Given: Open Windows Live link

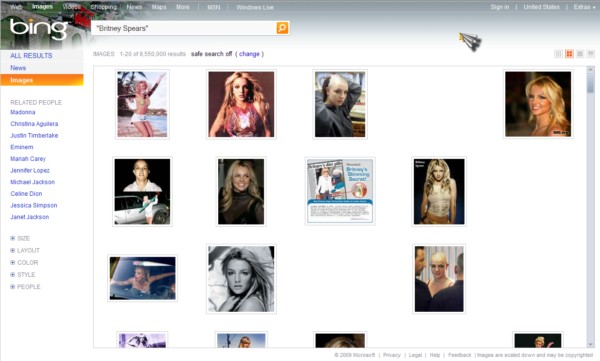Looking at the screenshot, I should coord(255,7).
